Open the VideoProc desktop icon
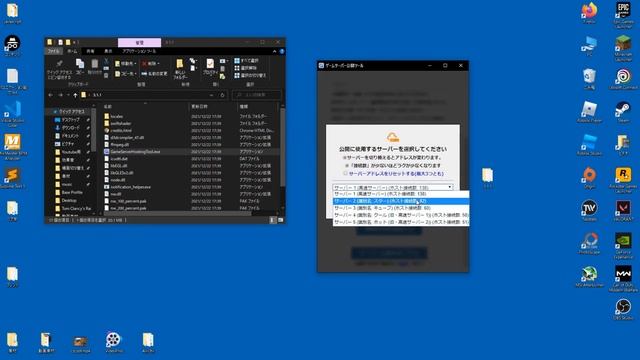Screen dimensions: 640x360 click(x=114, y=342)
